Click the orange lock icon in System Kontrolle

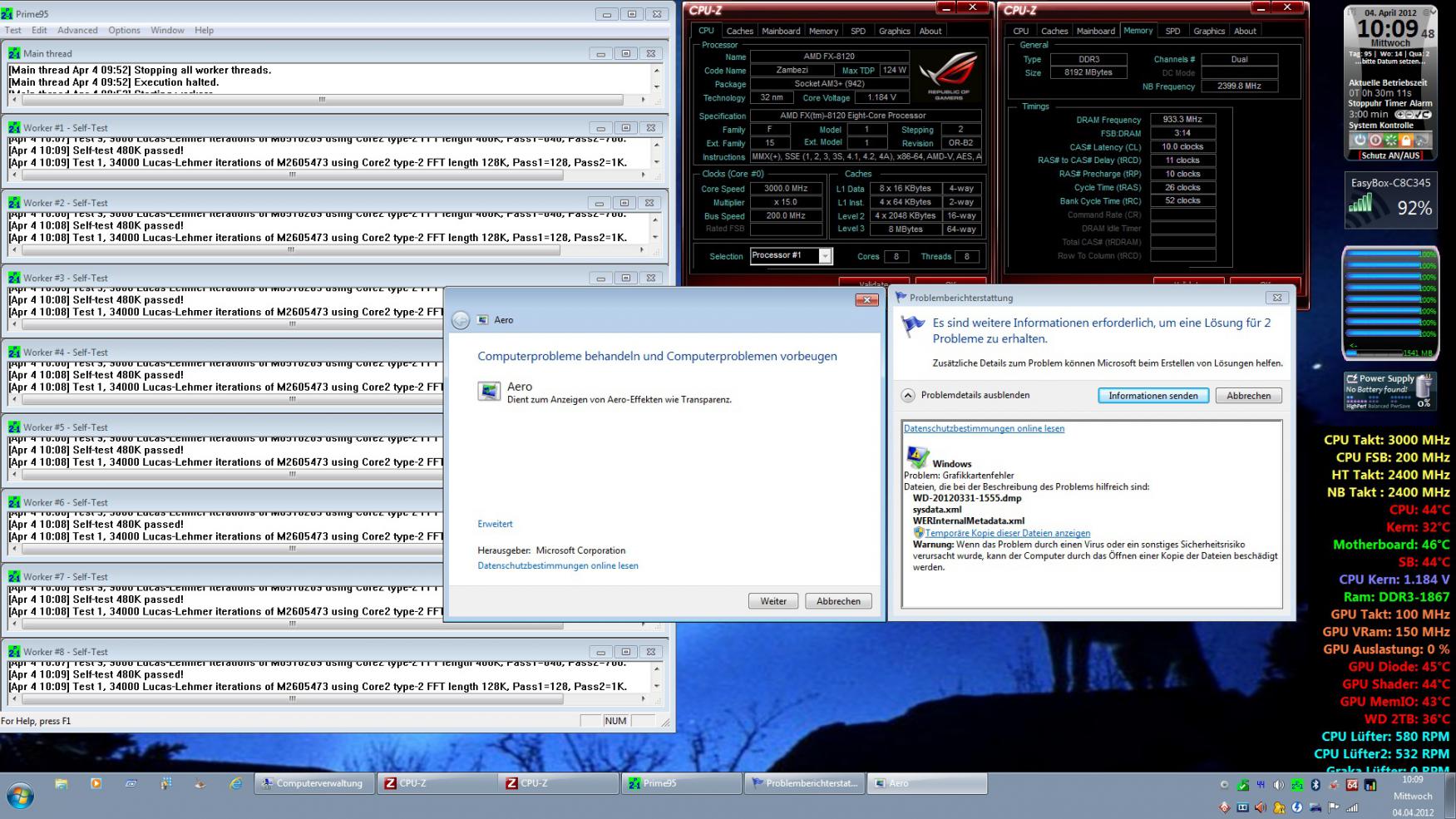(x=1406, y=141)
